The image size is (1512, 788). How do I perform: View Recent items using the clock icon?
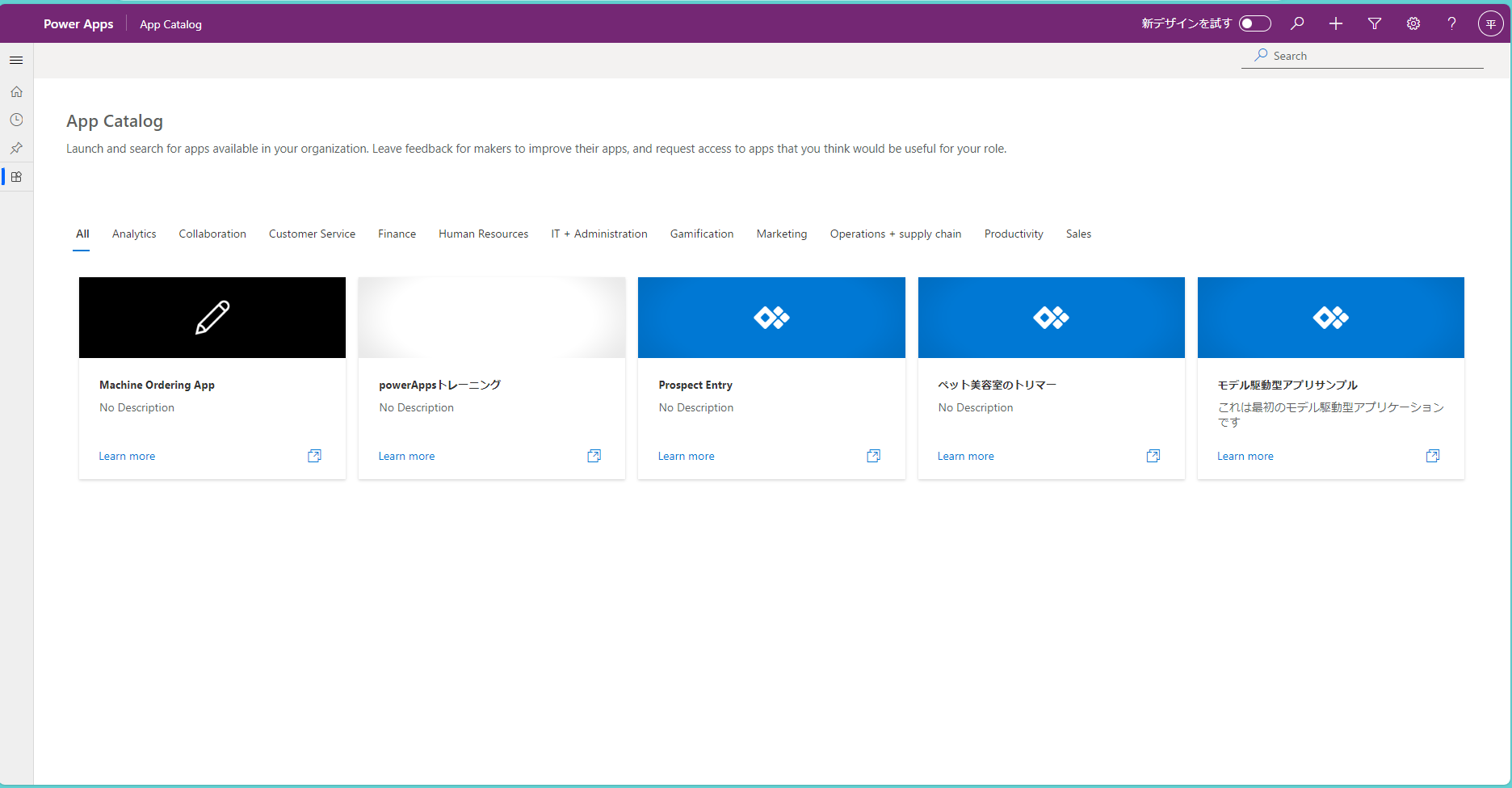[x=16, y=120]
